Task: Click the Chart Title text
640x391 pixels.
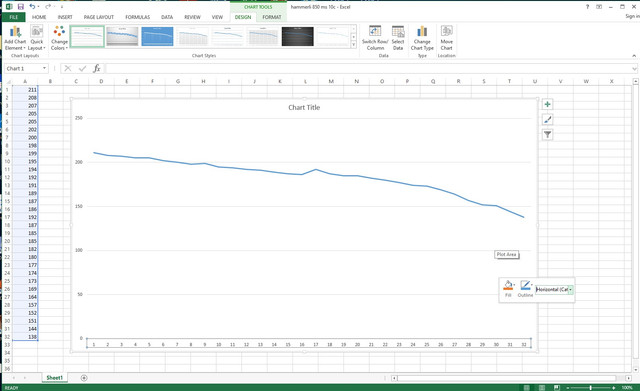Action: (304, 107)
